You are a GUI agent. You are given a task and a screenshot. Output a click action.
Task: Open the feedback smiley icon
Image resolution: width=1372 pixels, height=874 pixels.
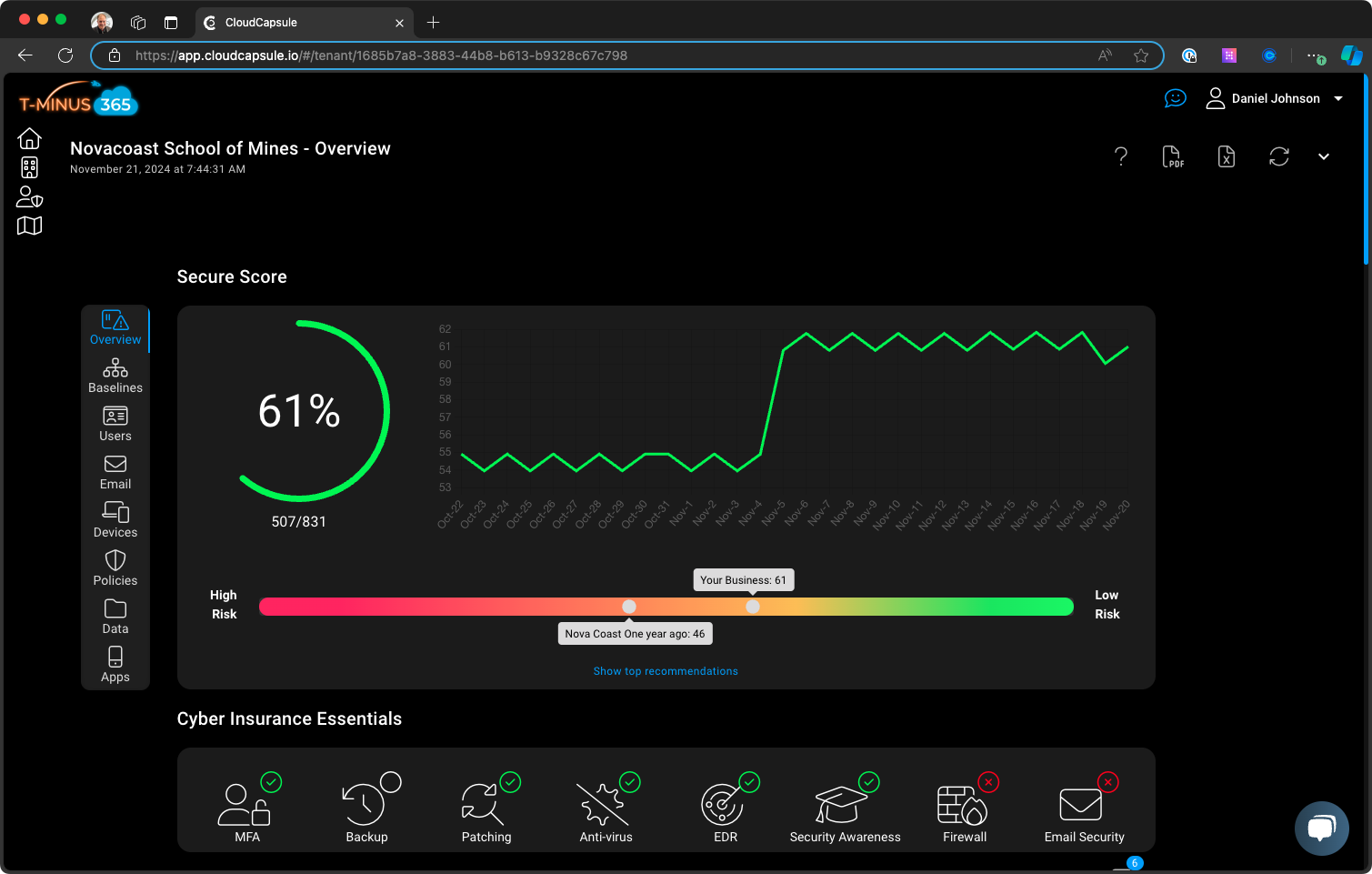(1175, 98)
